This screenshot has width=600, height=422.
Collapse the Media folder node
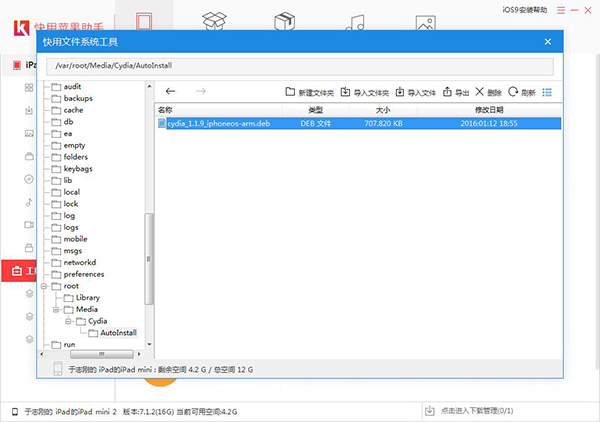[56, 310]
